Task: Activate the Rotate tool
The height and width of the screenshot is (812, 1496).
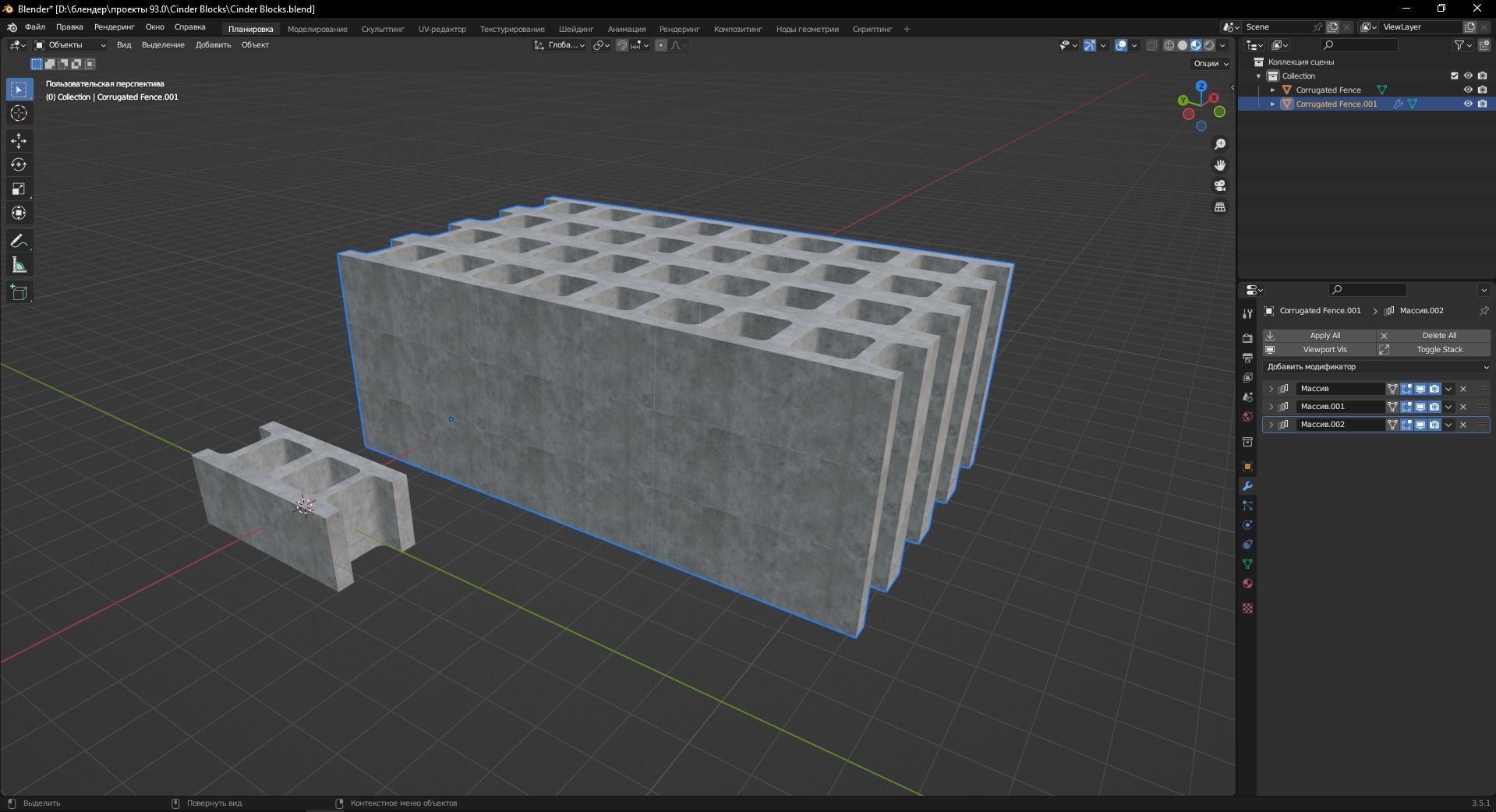Action: (x=19, y=165)
